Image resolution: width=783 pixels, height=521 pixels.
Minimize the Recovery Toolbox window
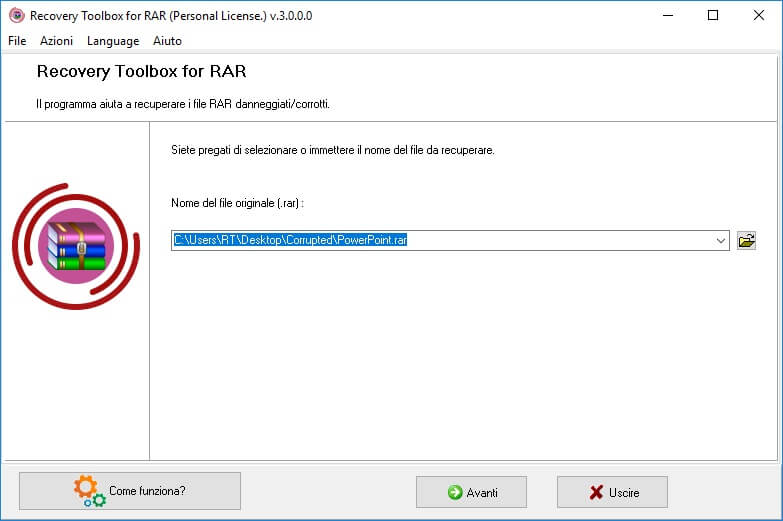click(665, 15)
